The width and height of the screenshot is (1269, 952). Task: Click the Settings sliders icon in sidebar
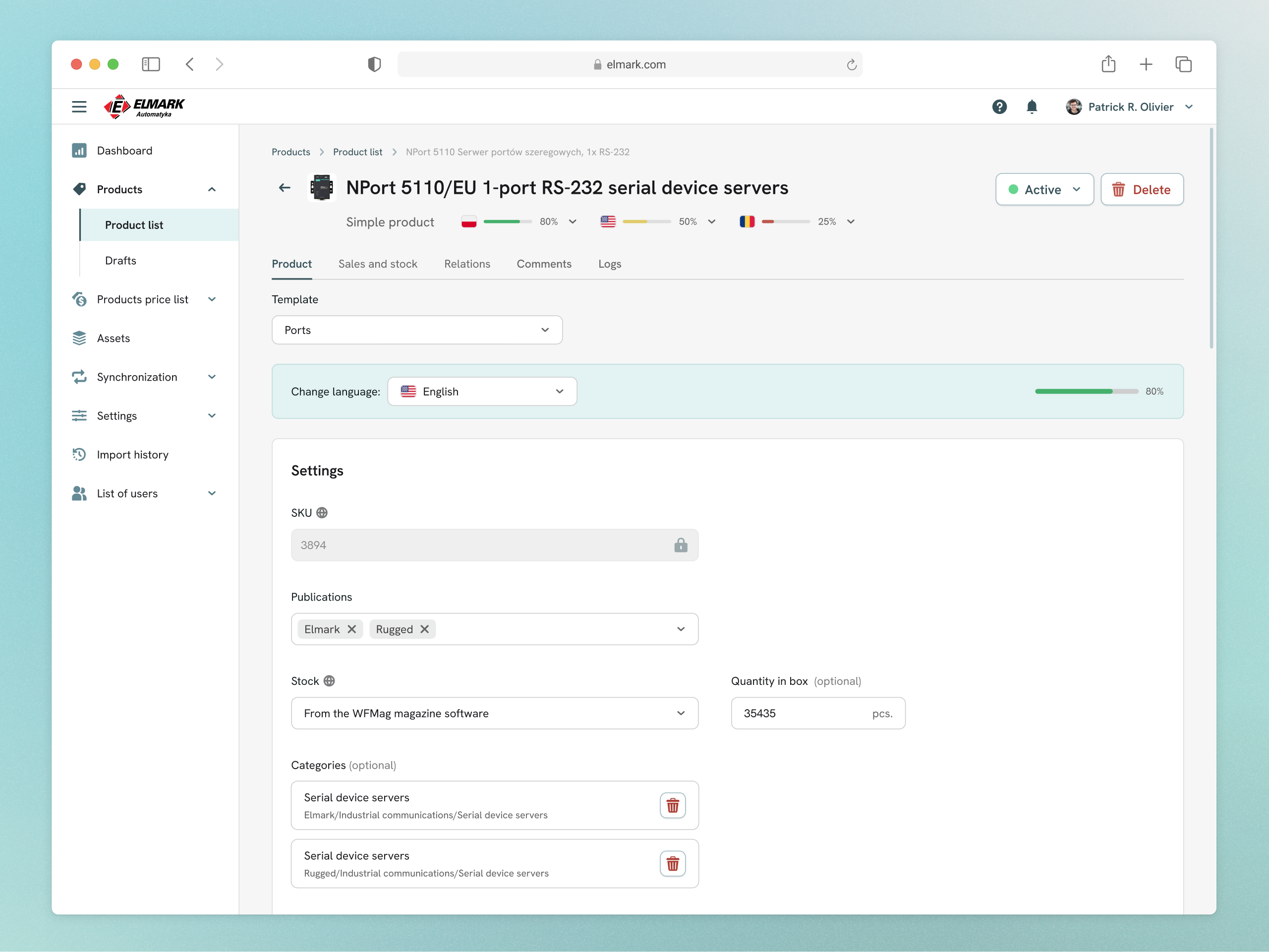(x=79, y=416)
